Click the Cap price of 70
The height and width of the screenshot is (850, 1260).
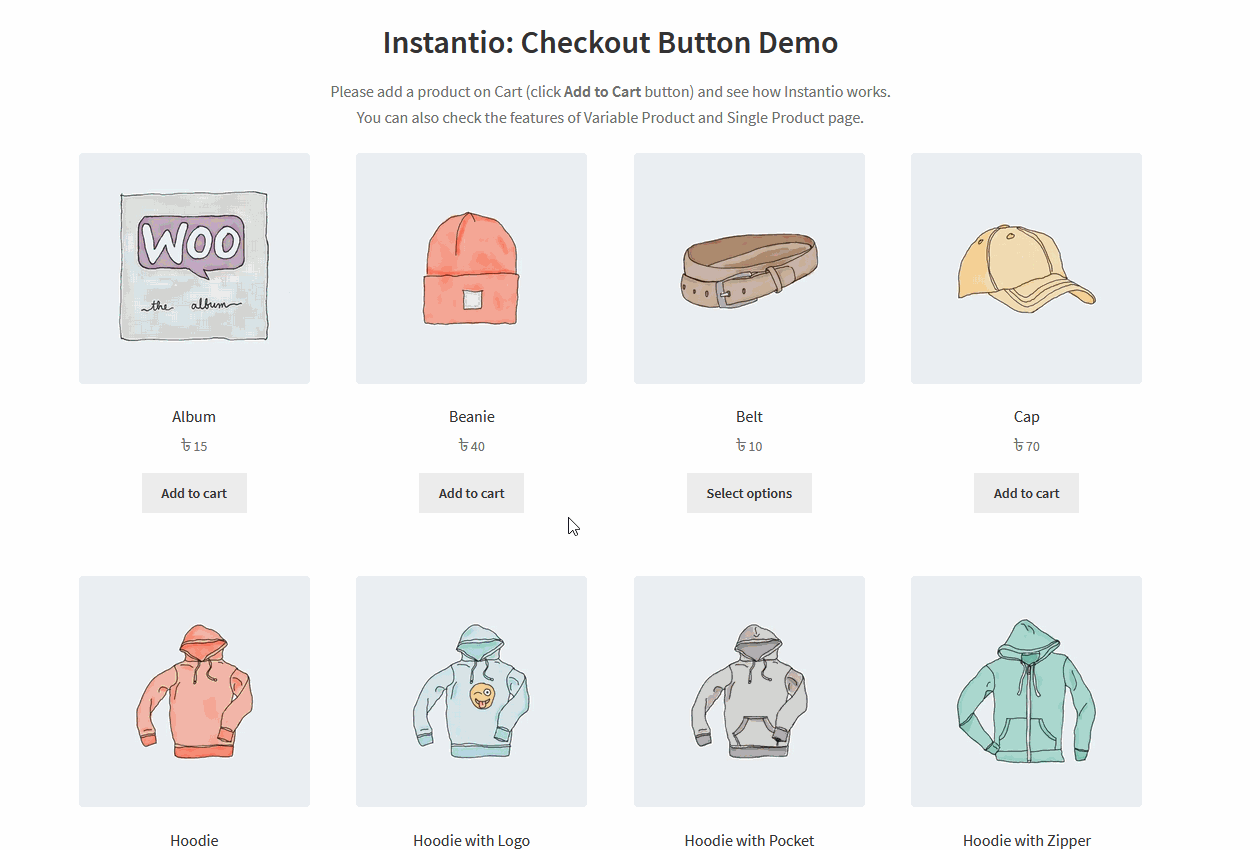click(1027, 446)
